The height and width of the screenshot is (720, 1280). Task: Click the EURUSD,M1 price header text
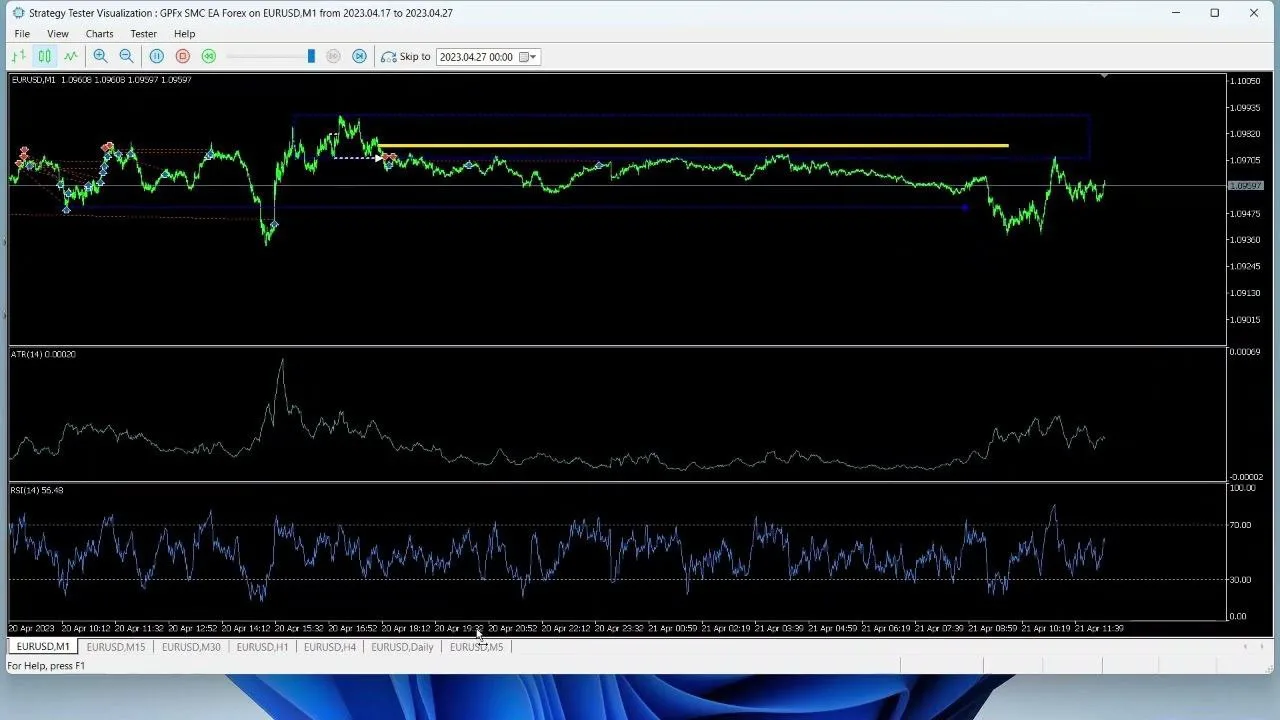[x=101, y=79]
